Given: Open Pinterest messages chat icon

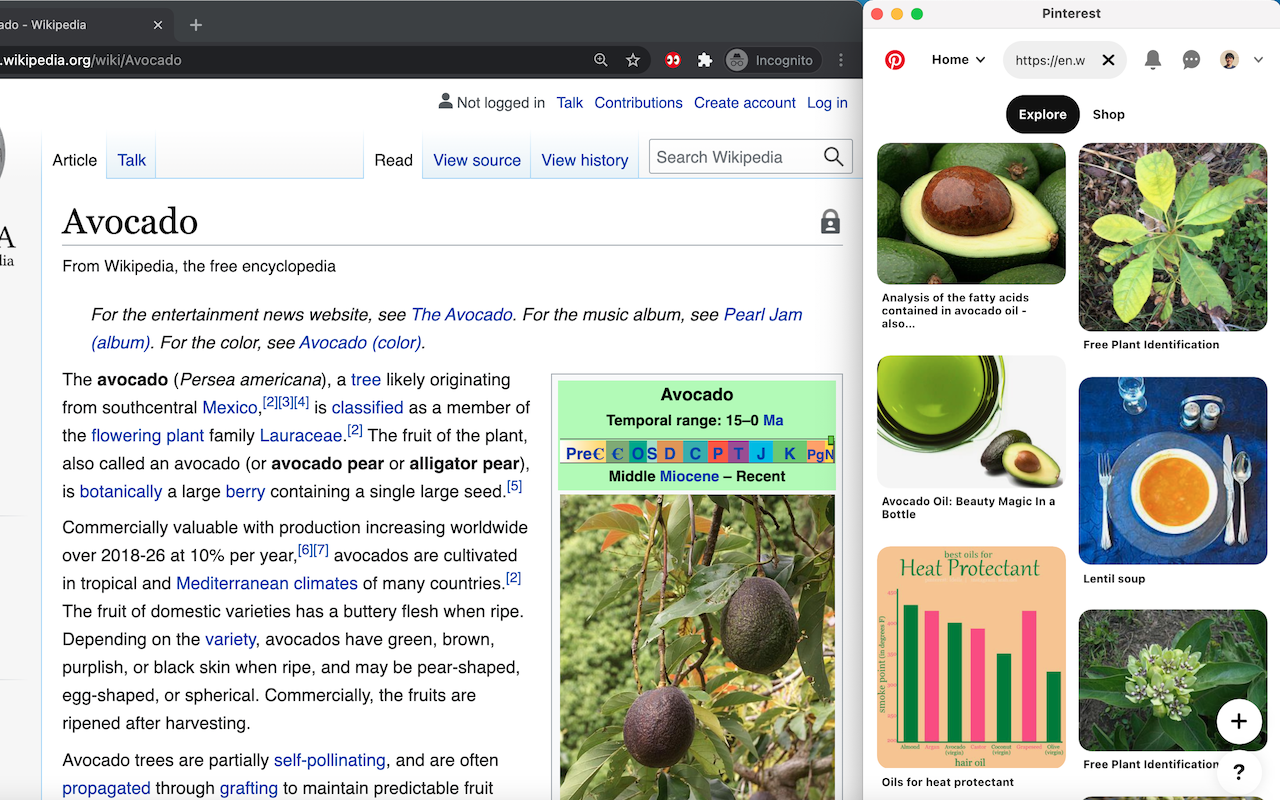Looking at the screenshot, I should click(1191, 60).
